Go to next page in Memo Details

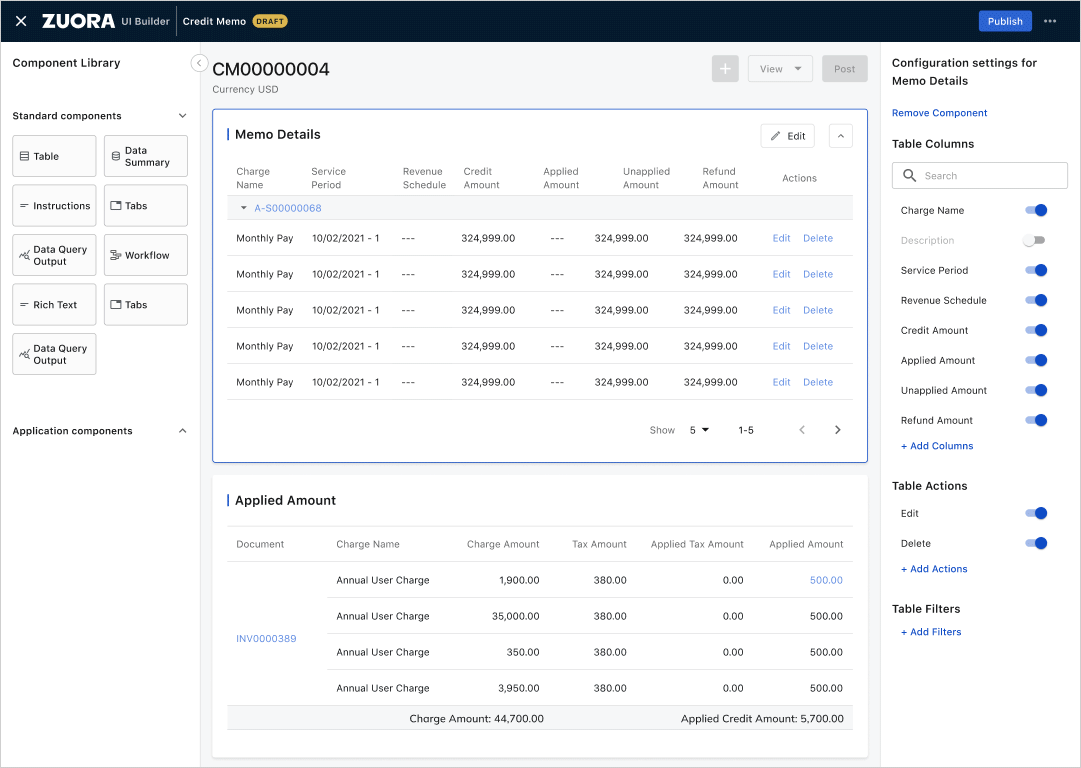coord(838,430)
